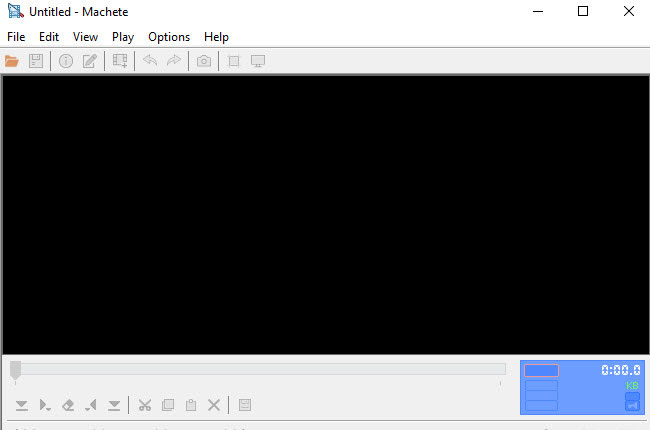This screenshot has width=650, height=430.
Task: Click the crop frame icon in the toolbar
Action: click(x=234, y=61)
